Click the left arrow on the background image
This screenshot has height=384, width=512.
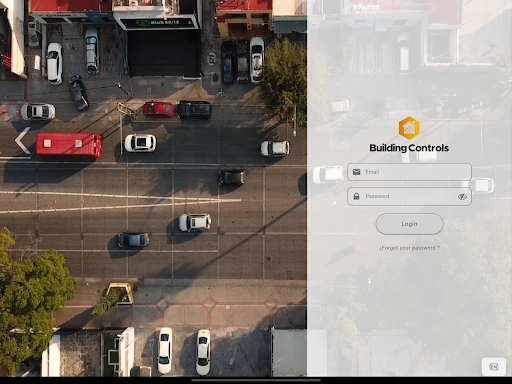coord(23,141)
